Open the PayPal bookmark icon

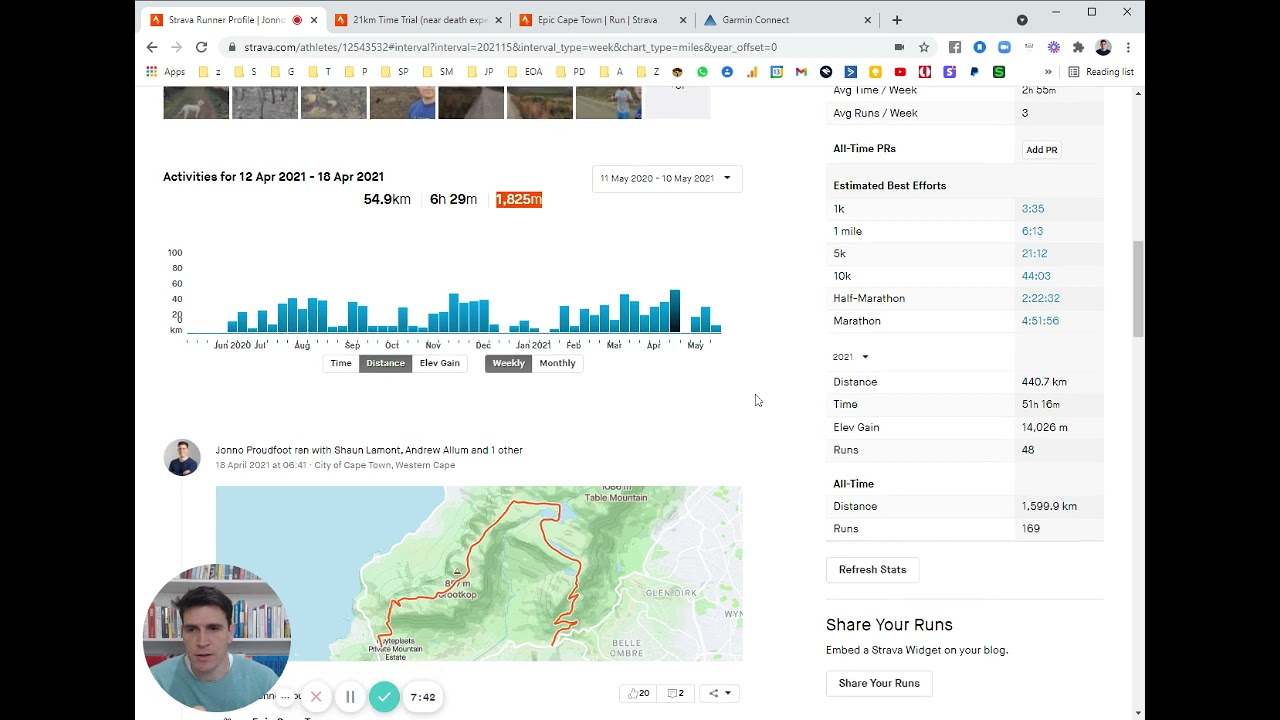[x=974, y=72]
